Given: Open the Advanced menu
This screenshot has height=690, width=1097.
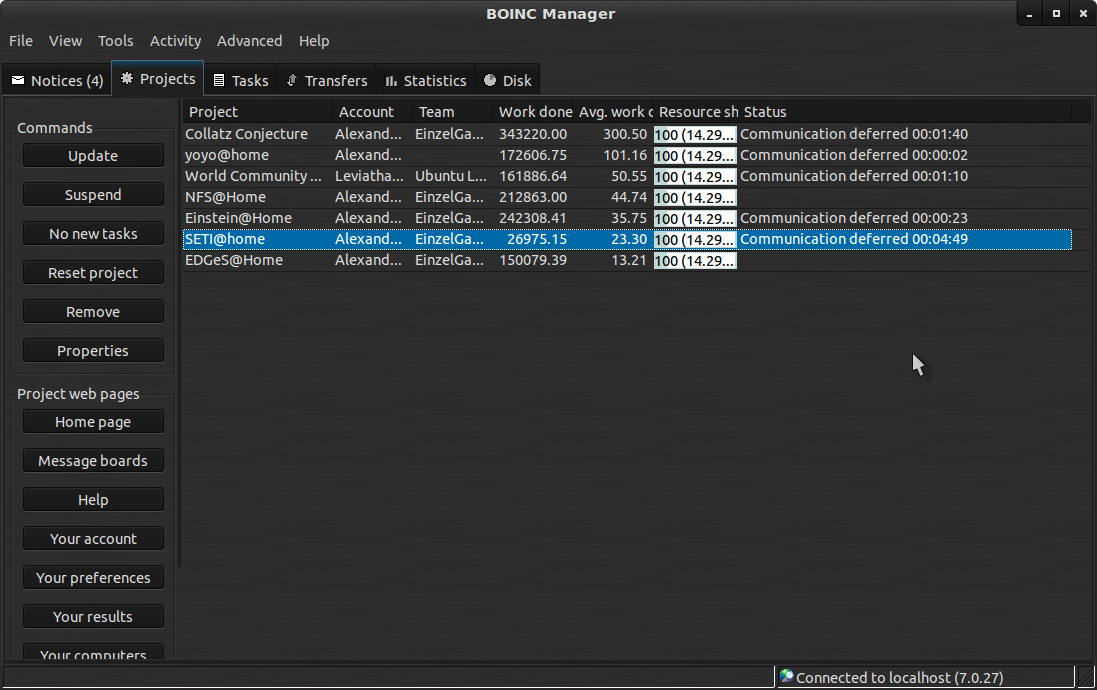Looking at the screenshot, I should coord(249,41).
